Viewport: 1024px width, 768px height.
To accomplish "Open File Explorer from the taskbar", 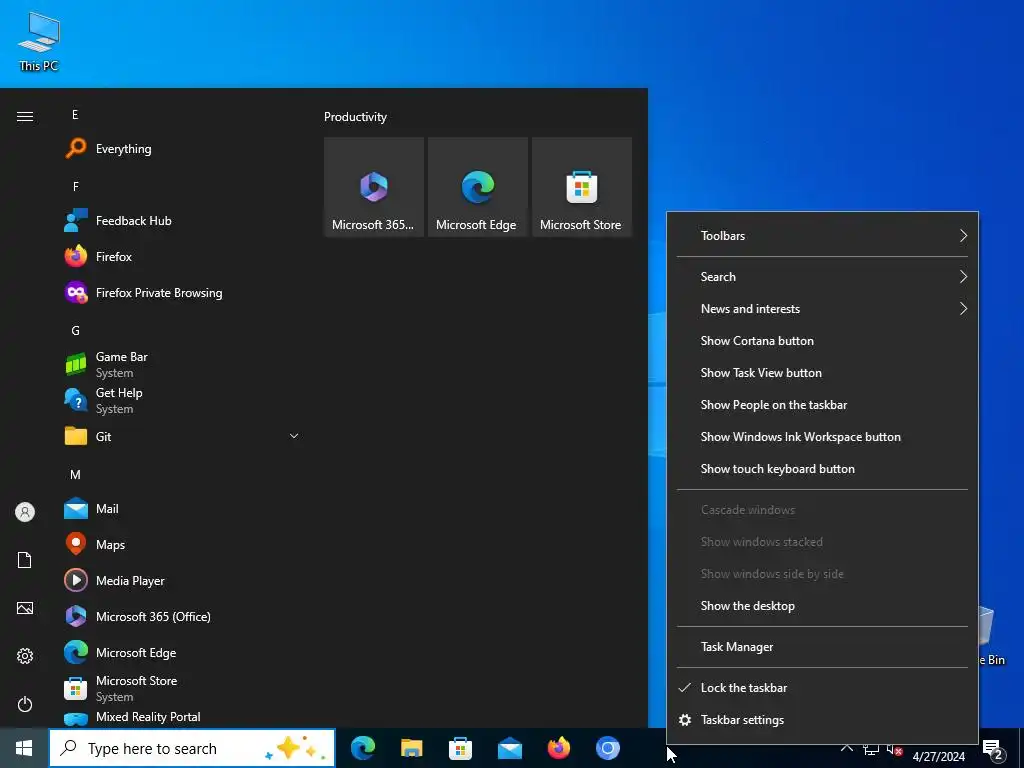I will tap(412, 748).
